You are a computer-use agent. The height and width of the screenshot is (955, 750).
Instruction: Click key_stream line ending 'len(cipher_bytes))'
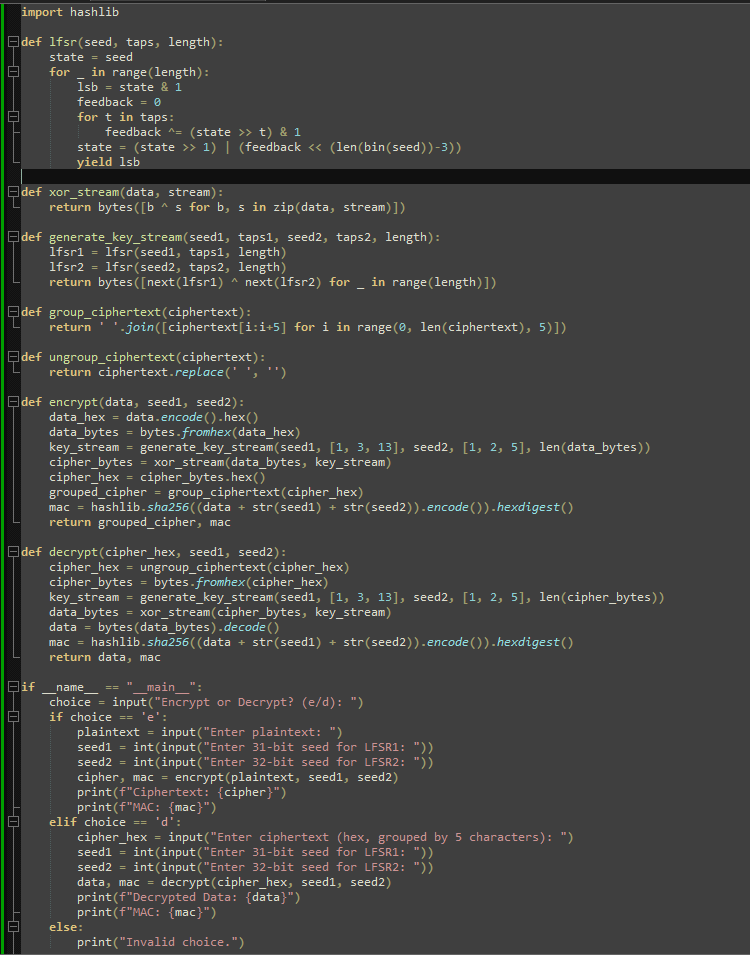(x=356, y=597)
